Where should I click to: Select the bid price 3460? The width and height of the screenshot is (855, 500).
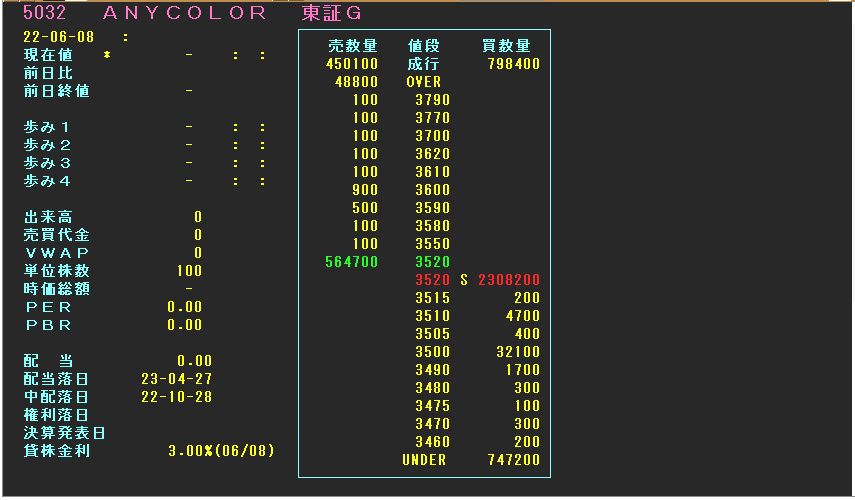pyautogui.click(x=432, y=442)
